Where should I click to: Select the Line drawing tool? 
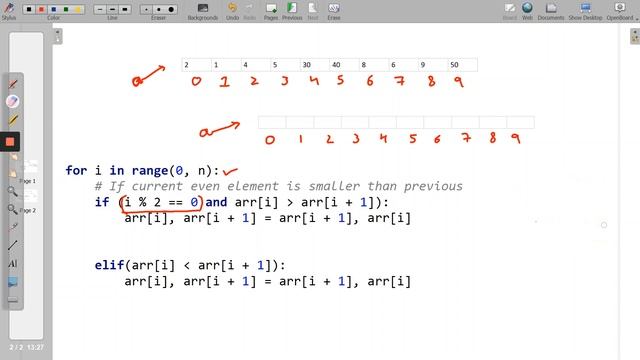tap(13, 245)
